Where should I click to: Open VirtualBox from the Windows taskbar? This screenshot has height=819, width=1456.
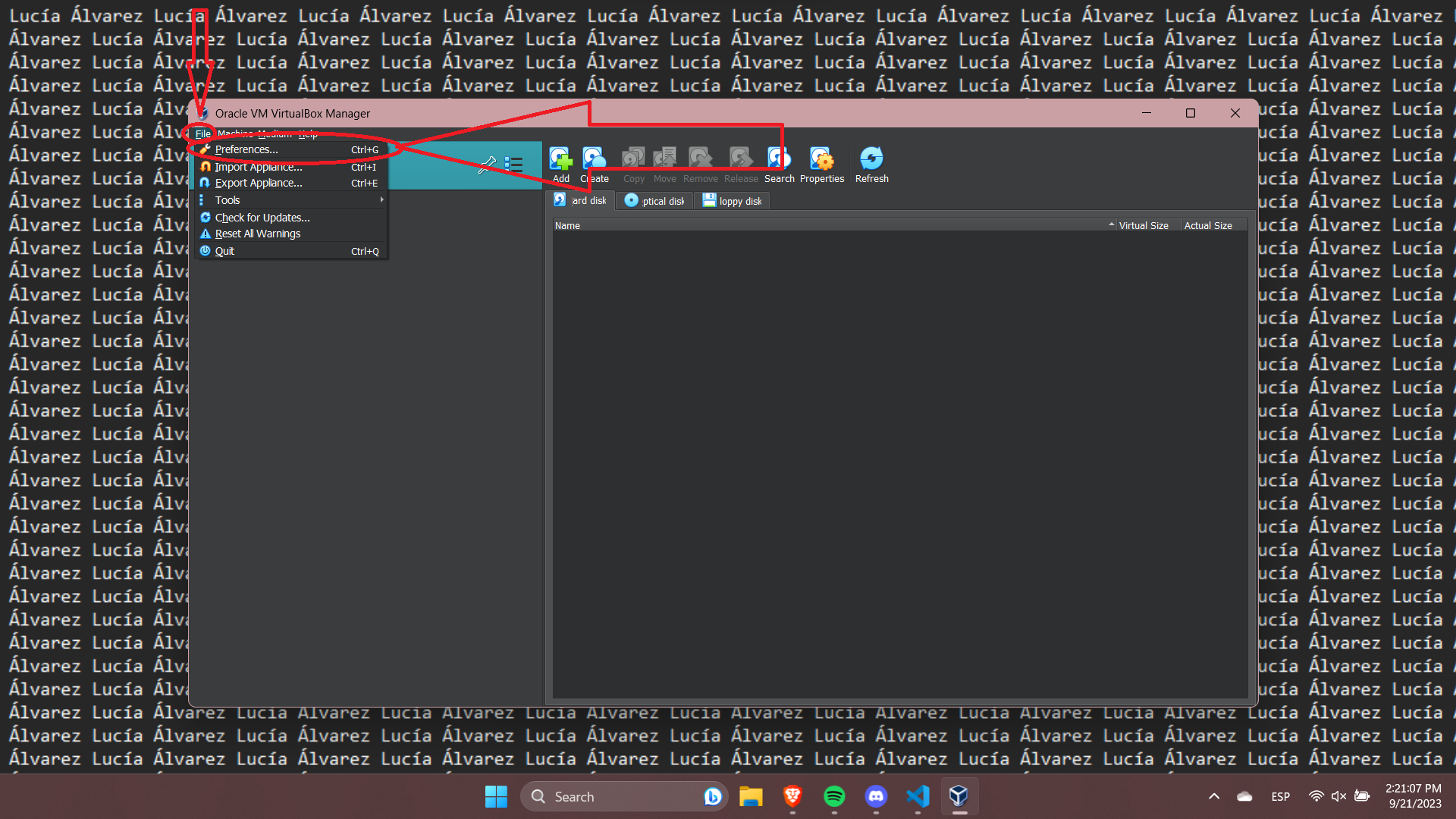[x=959, y=796]
